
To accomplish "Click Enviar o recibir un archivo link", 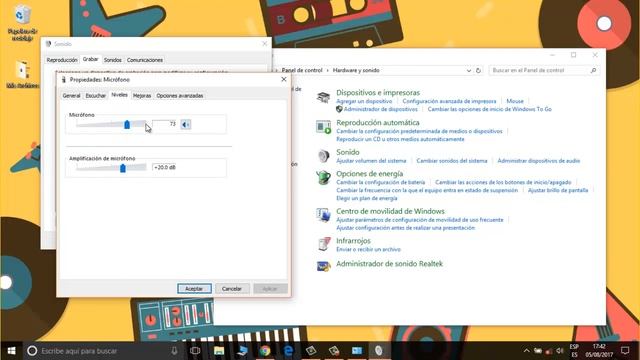I will pos(368,249).
